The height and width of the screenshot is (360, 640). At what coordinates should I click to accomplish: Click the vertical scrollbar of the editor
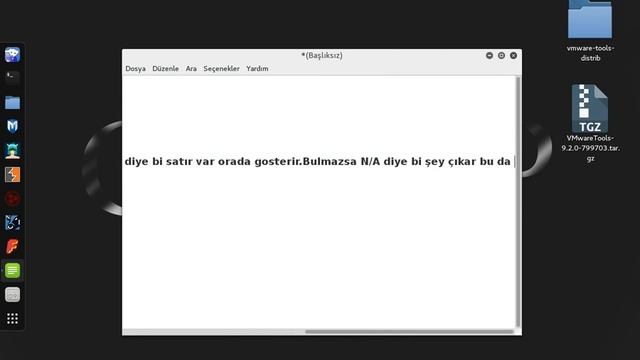coord(518,202)
